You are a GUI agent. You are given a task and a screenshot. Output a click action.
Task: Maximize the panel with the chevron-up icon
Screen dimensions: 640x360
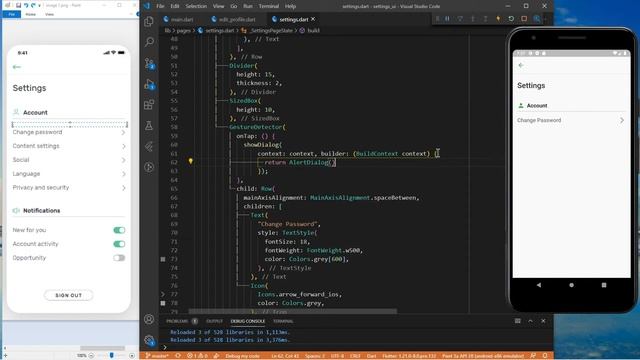(x=530, y=321)
